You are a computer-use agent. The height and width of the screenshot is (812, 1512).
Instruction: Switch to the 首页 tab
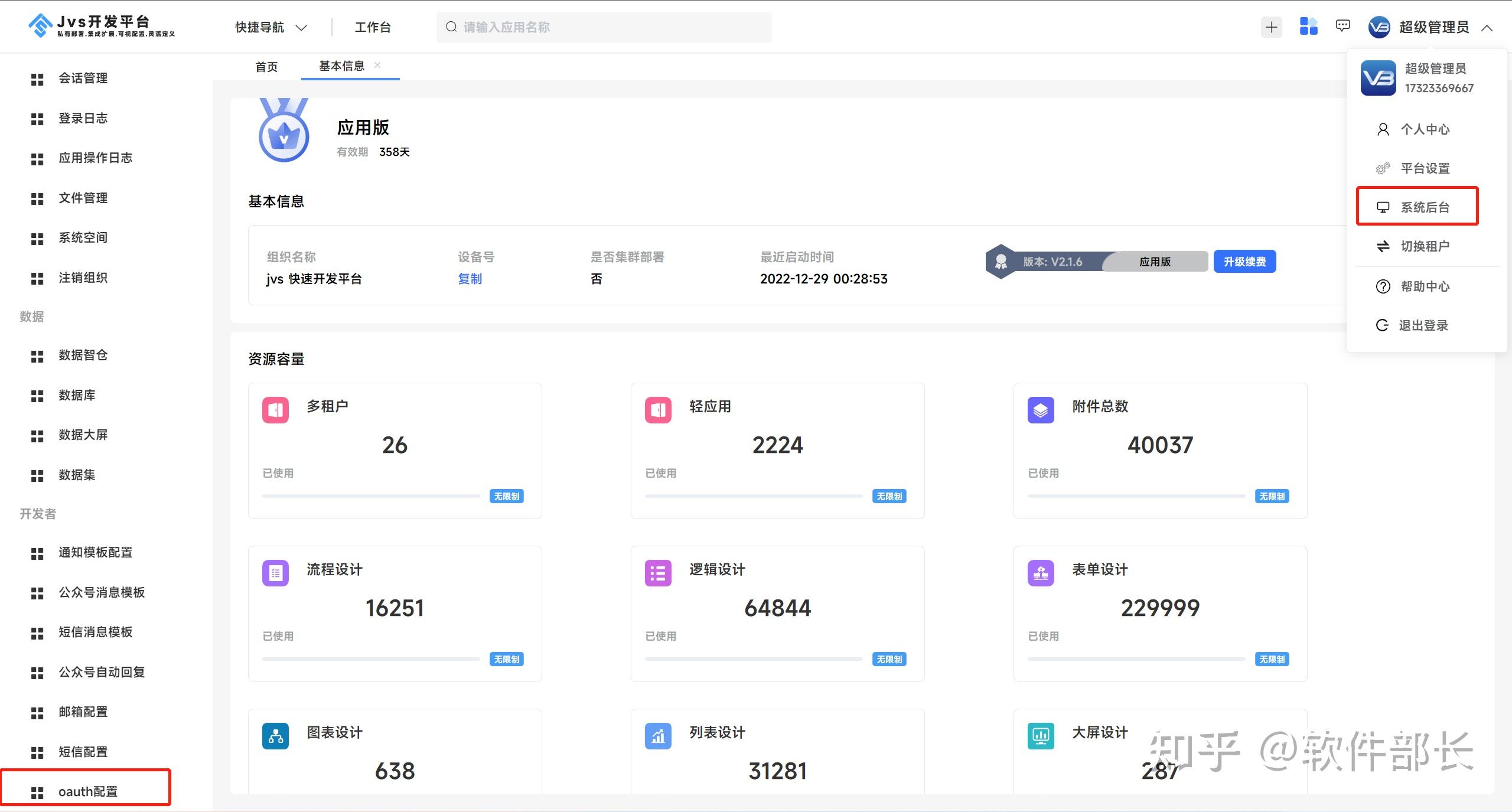click(x=266, y=66)
